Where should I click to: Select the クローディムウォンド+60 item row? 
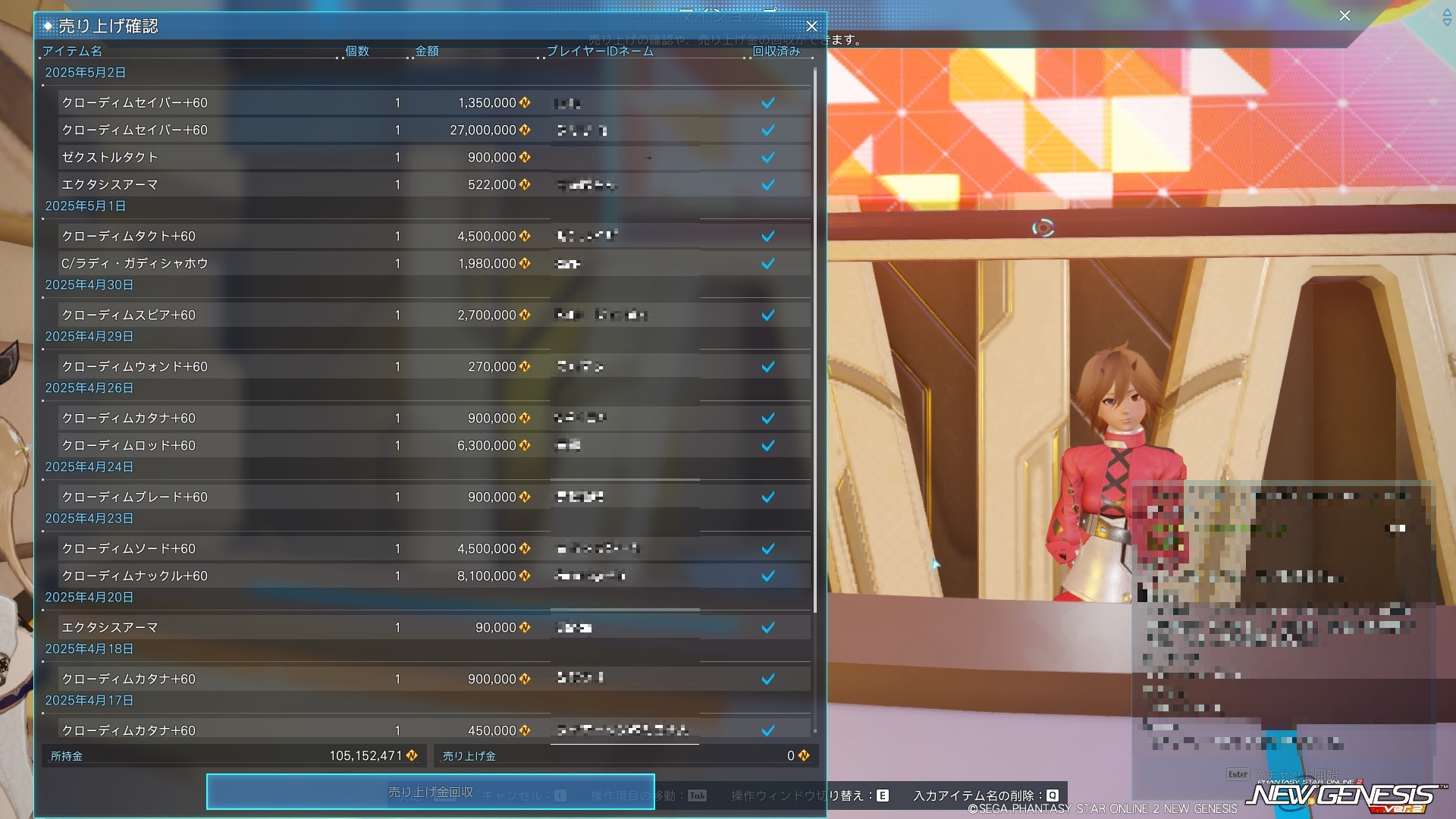pyautogui.click(x=434, y=366)
